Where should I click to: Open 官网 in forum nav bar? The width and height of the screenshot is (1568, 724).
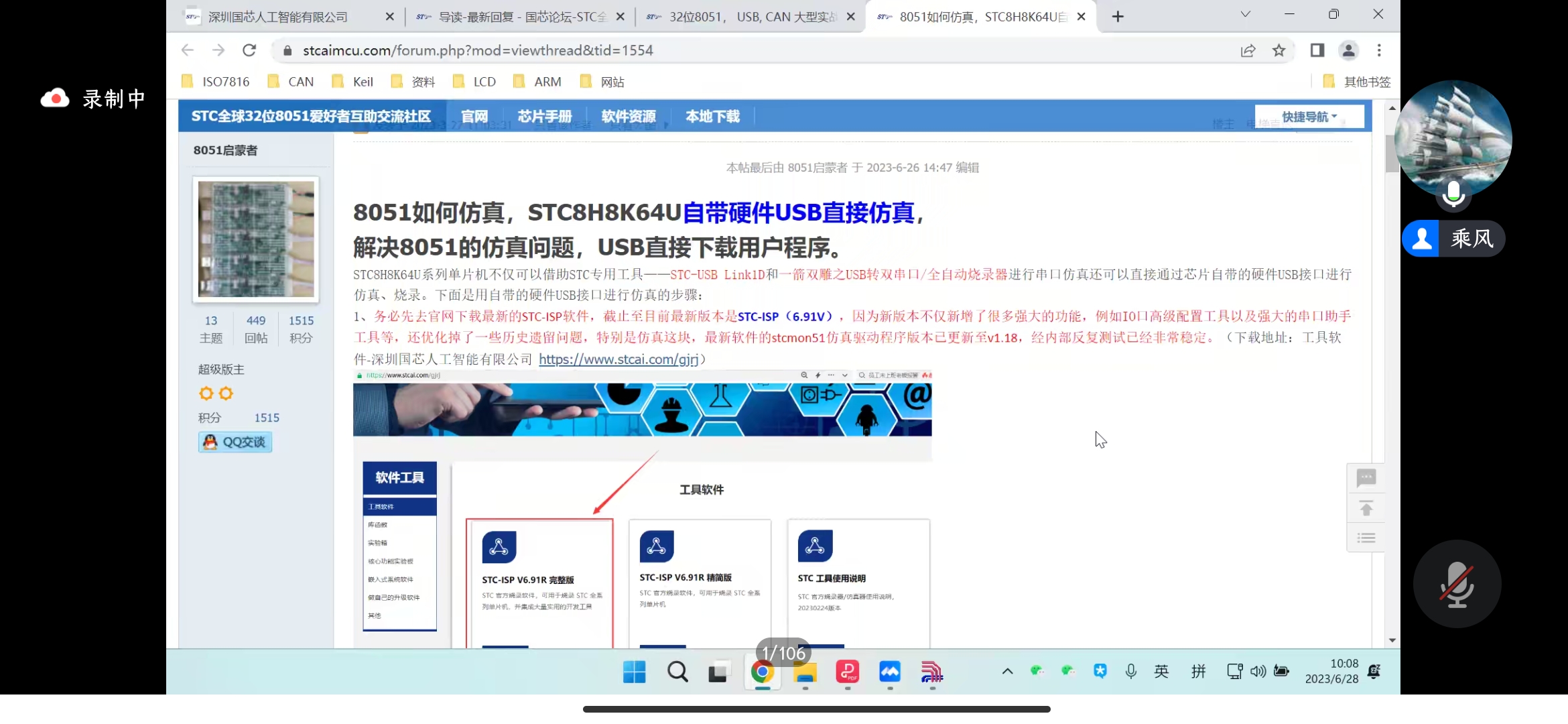pos(474,117)
